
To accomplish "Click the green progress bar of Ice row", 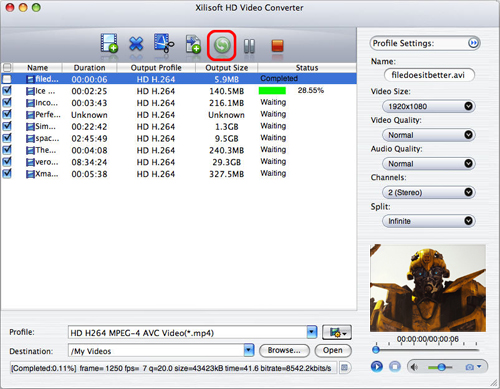I will click(272, 91).
